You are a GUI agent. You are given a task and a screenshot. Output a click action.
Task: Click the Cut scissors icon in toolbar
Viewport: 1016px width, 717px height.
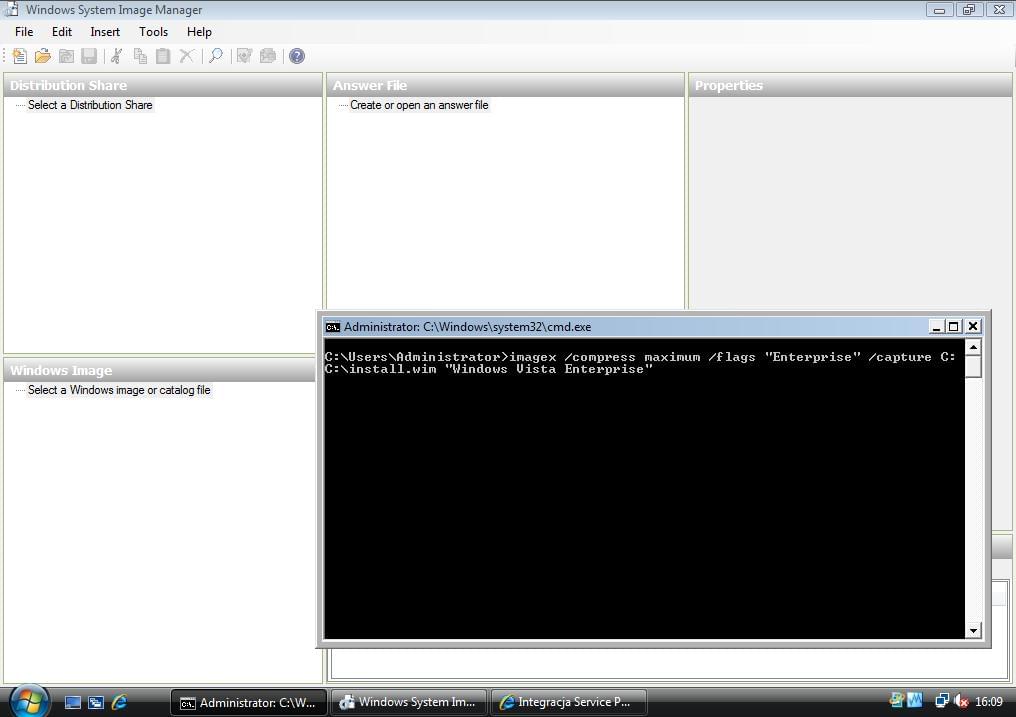[116, 56]
